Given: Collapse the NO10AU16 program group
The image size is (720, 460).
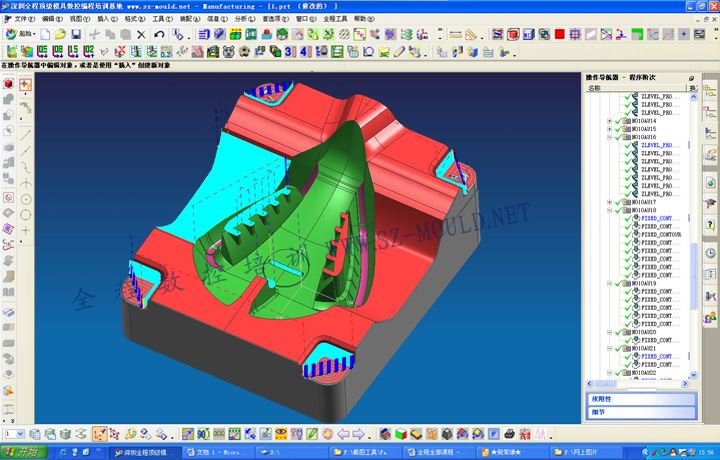Looking at the screenshot, I should (x=609, y=137).
